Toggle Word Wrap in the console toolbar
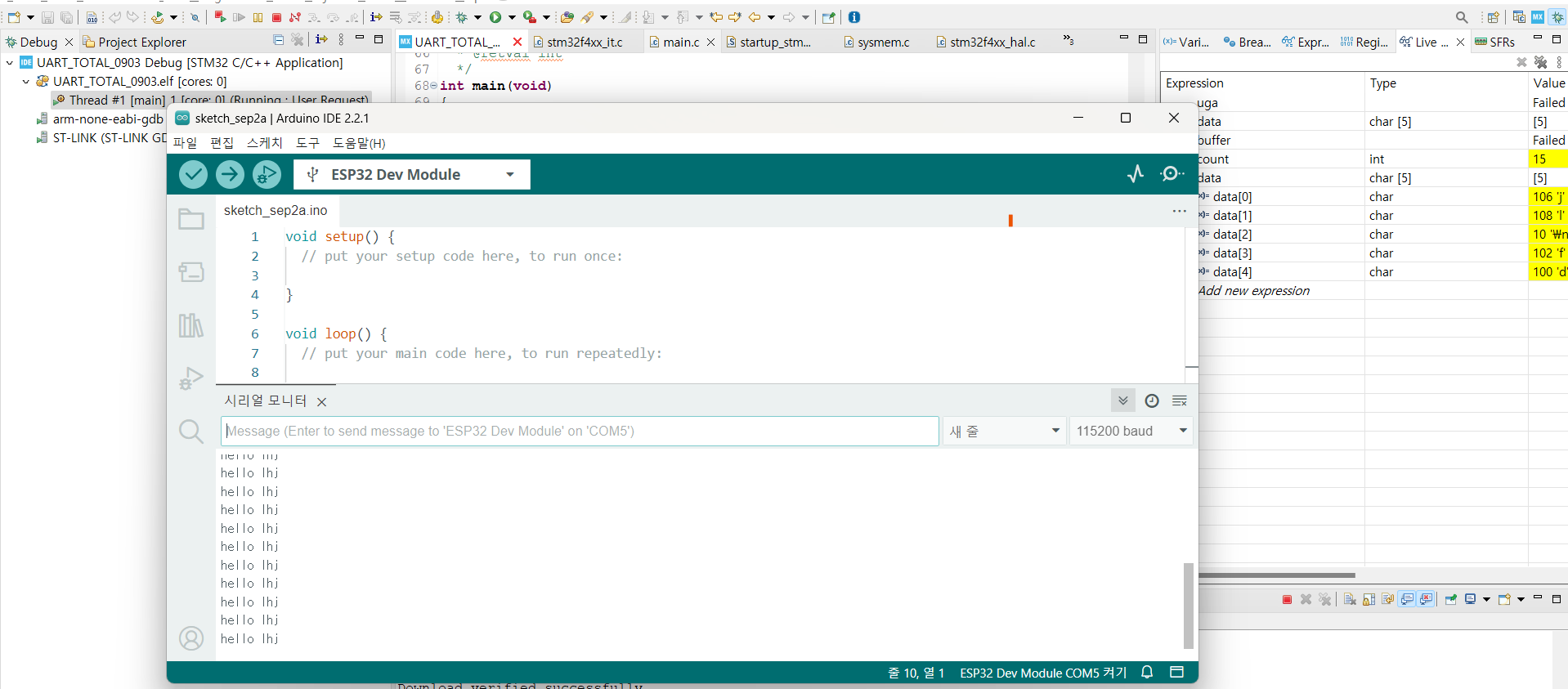The width and height of the screenshot is (1568, 689). pyautogui.click(x=1388, y=599)
